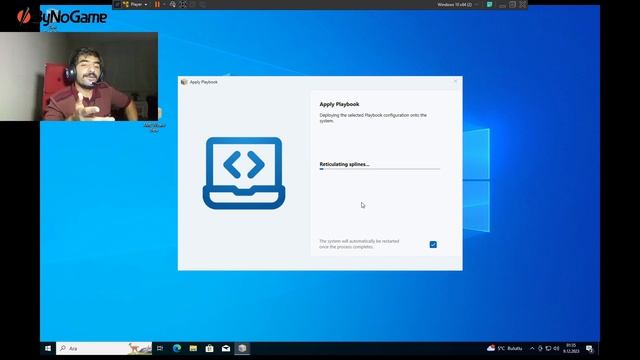Viewport: 640px width, 360px height.
Task: Pause the virtual machine
Action: (157, 4)
